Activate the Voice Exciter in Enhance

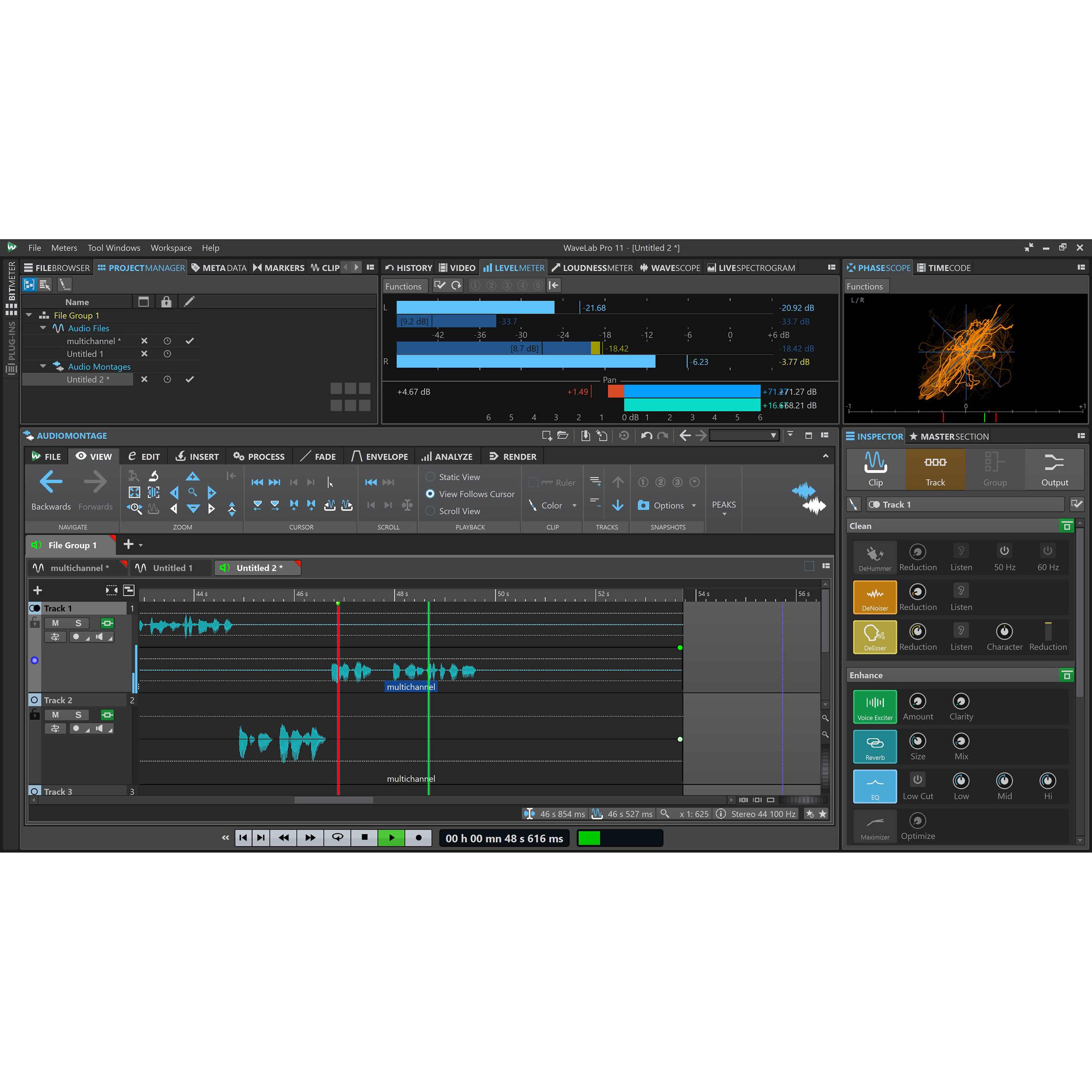(874, 706)
